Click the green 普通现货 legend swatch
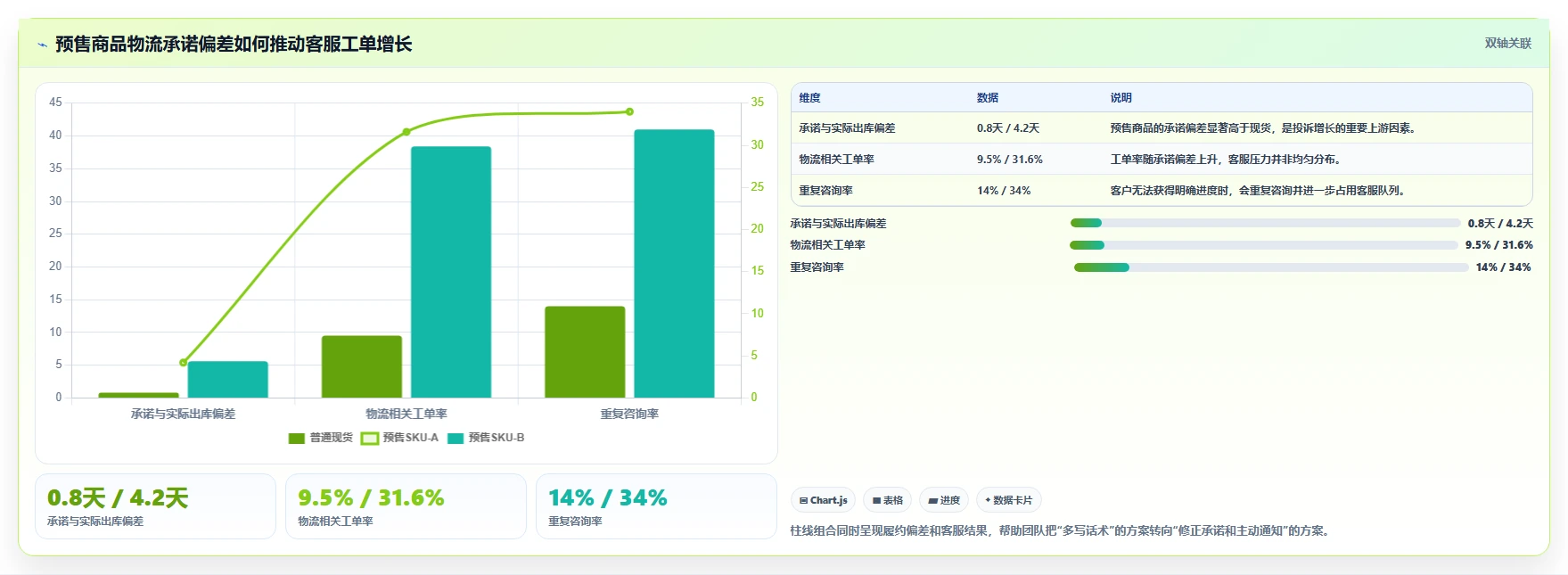 297,438
